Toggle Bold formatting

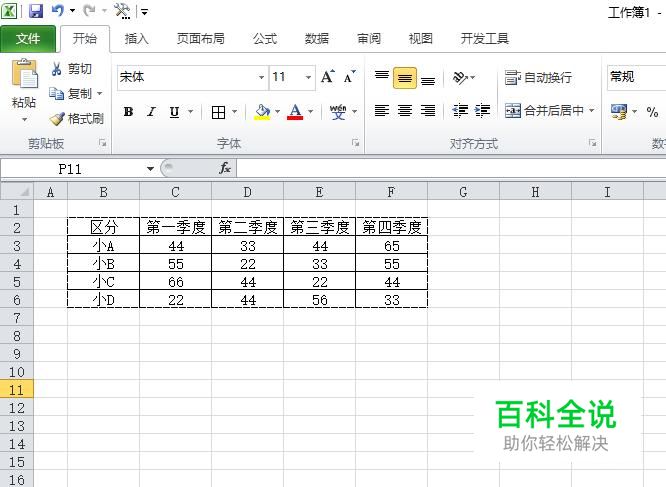point(128,112)
